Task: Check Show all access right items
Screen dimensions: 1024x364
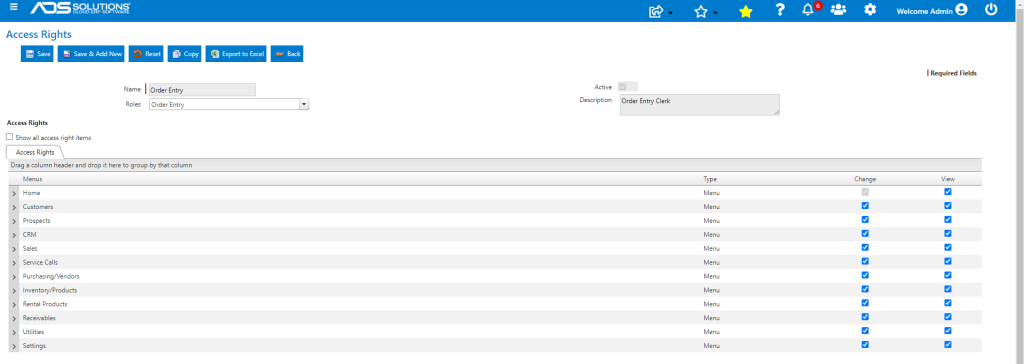Action: point(9,137)
